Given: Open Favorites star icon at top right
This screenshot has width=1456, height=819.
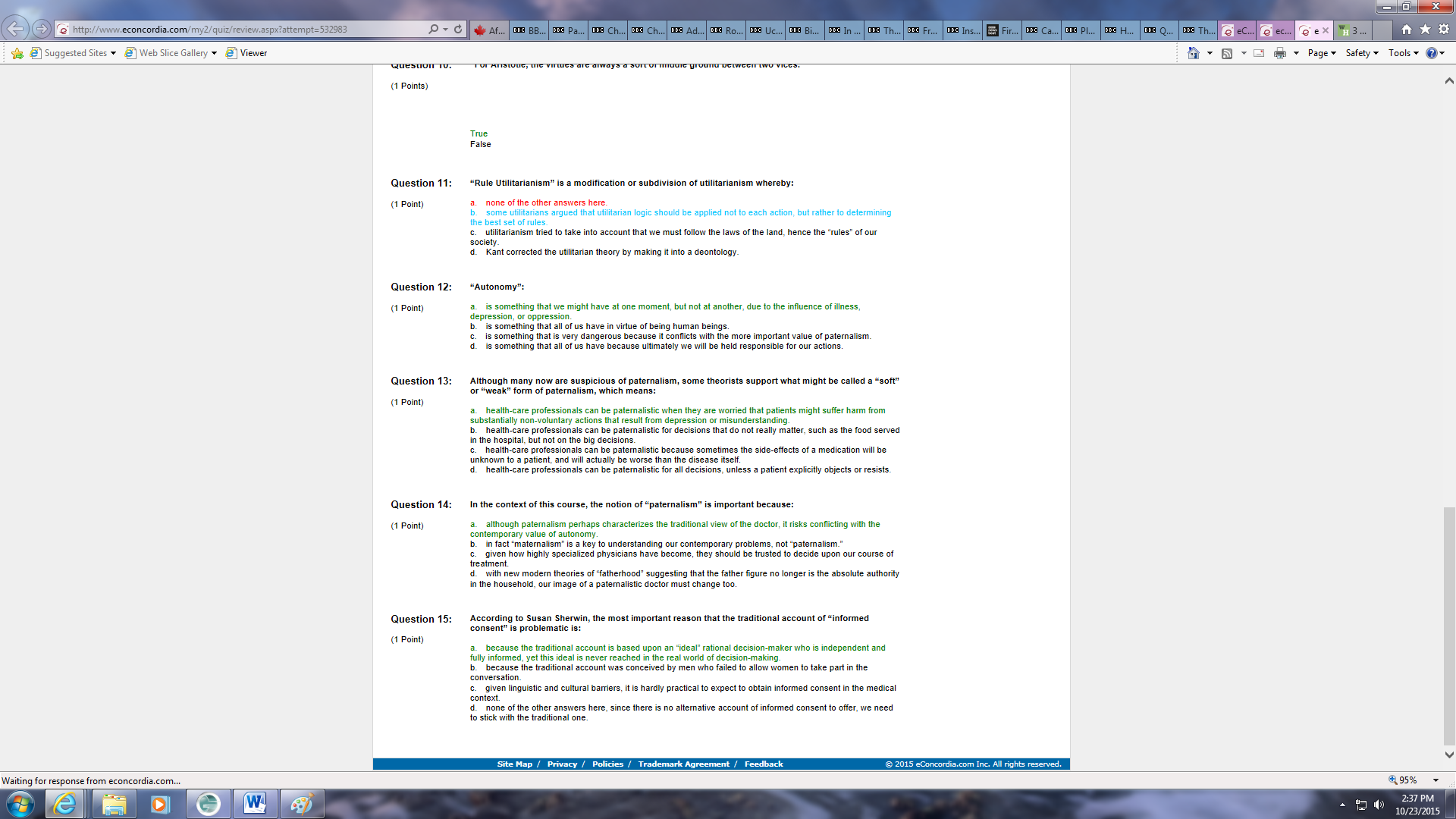Looking at the screenshot, I should (x=1425, y=30).
